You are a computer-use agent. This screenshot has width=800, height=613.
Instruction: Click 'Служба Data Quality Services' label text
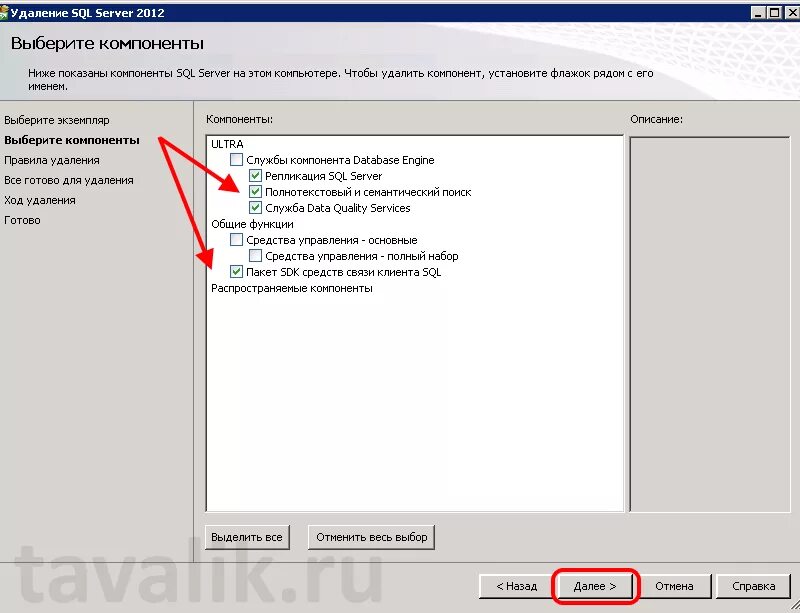[x=338, y=208]
